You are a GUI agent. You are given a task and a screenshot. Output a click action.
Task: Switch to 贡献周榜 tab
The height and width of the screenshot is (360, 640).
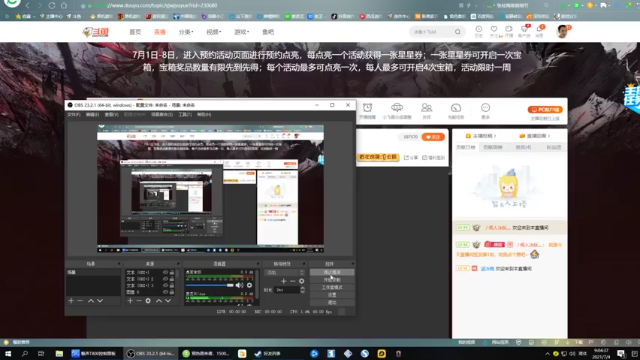coord(493,147)
